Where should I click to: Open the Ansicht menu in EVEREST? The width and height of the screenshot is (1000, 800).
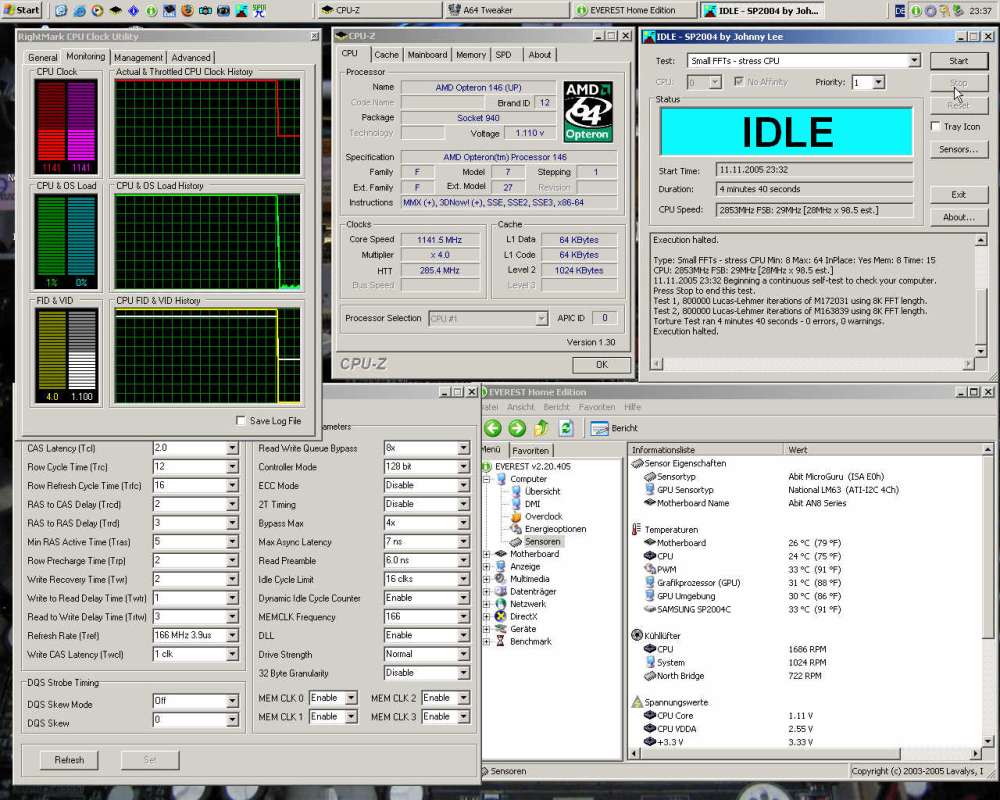click(520, 407)
